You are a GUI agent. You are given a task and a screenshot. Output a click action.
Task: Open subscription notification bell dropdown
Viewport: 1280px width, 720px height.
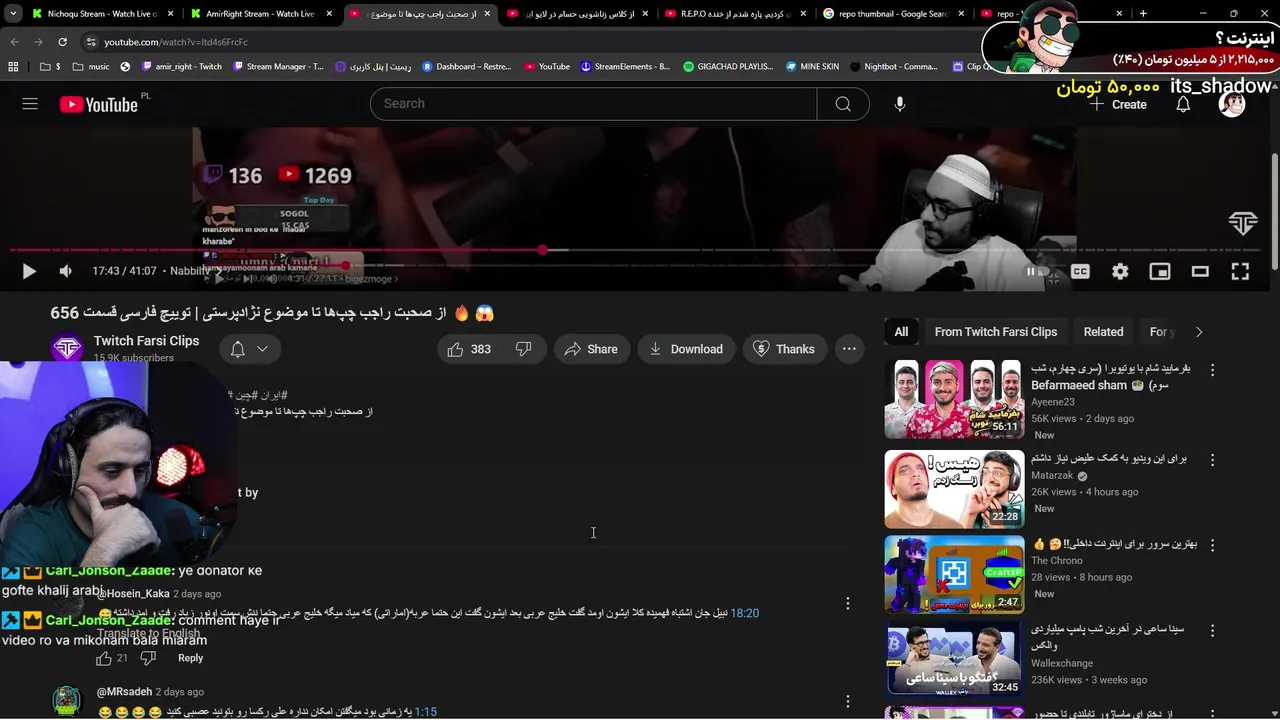(249, 349)
